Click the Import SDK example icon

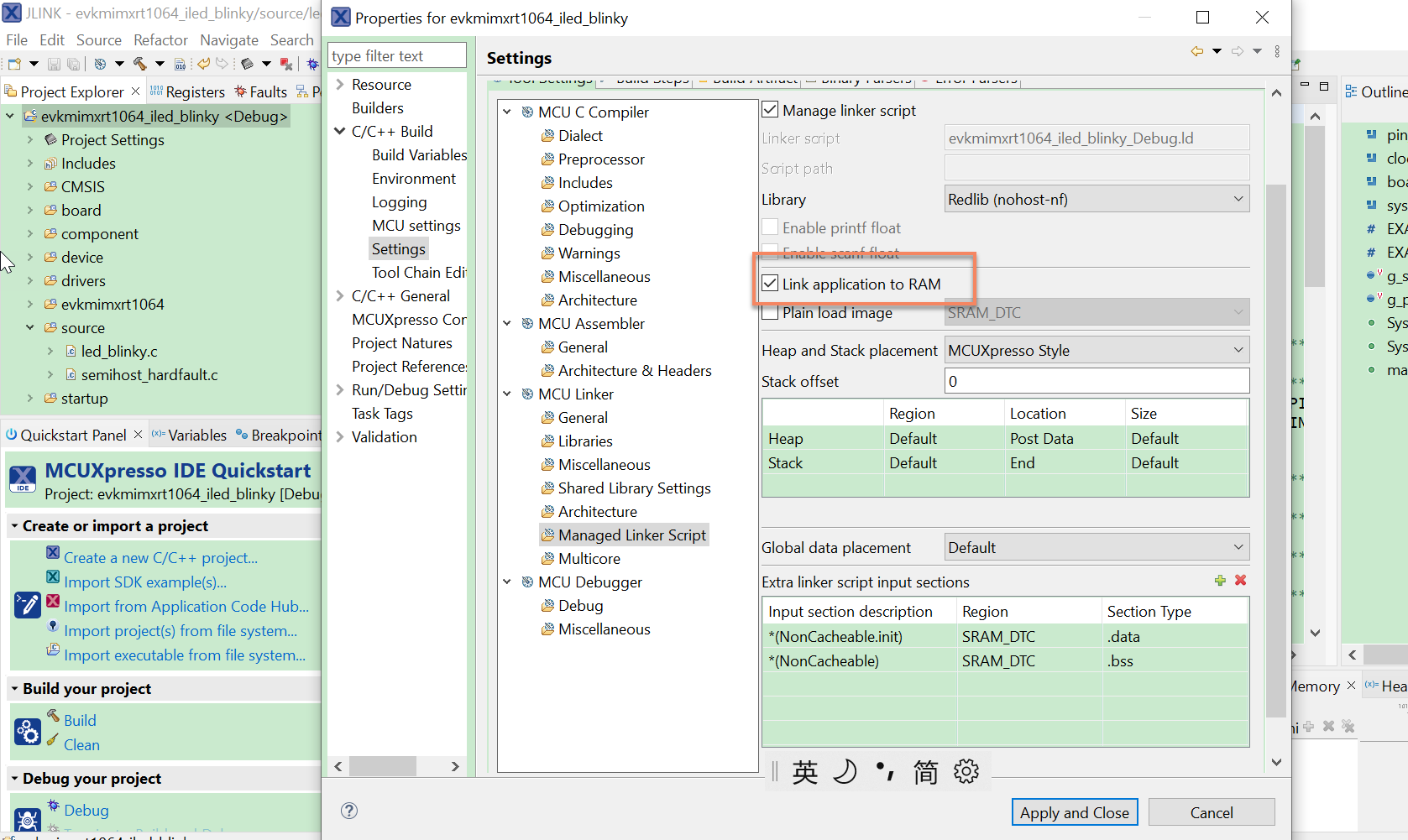click(x=53, y=577)
